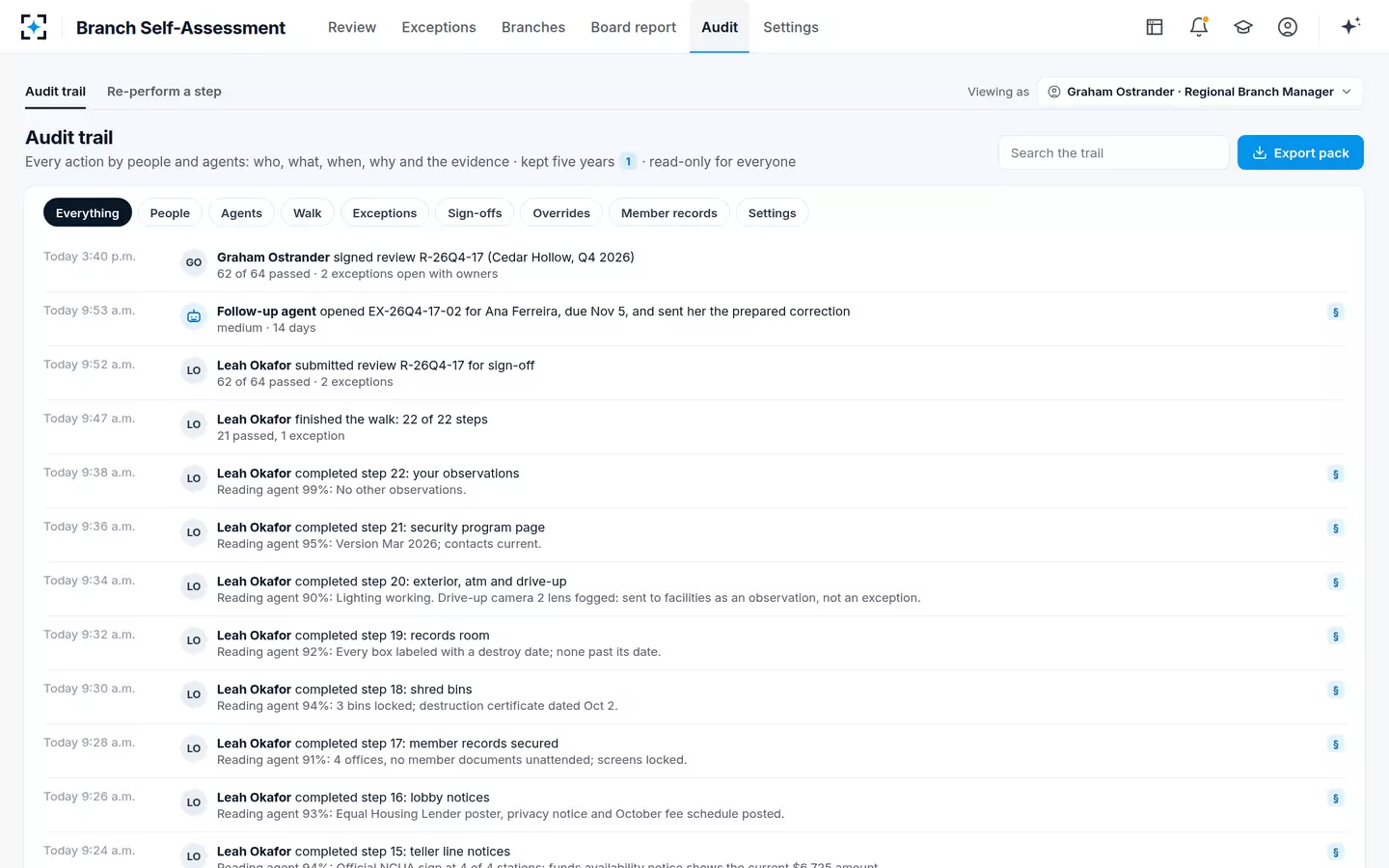Image resolution: width=1389 pixels, height=868 pixels.
Task: Filter the trail by Agents
Action: pos(241,213)
